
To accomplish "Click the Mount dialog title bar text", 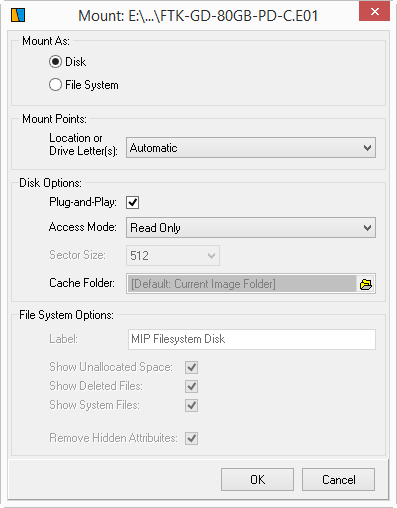I will 198,16.
